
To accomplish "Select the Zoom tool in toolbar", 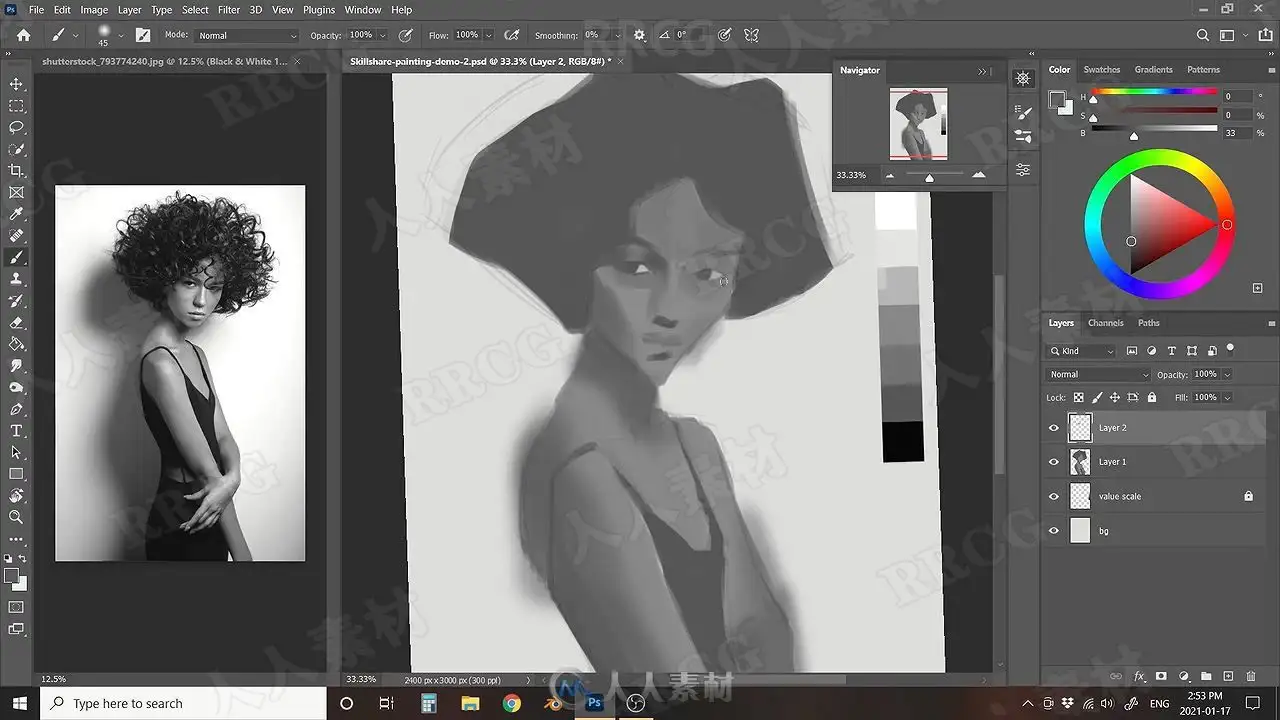I will coord(16,517).
